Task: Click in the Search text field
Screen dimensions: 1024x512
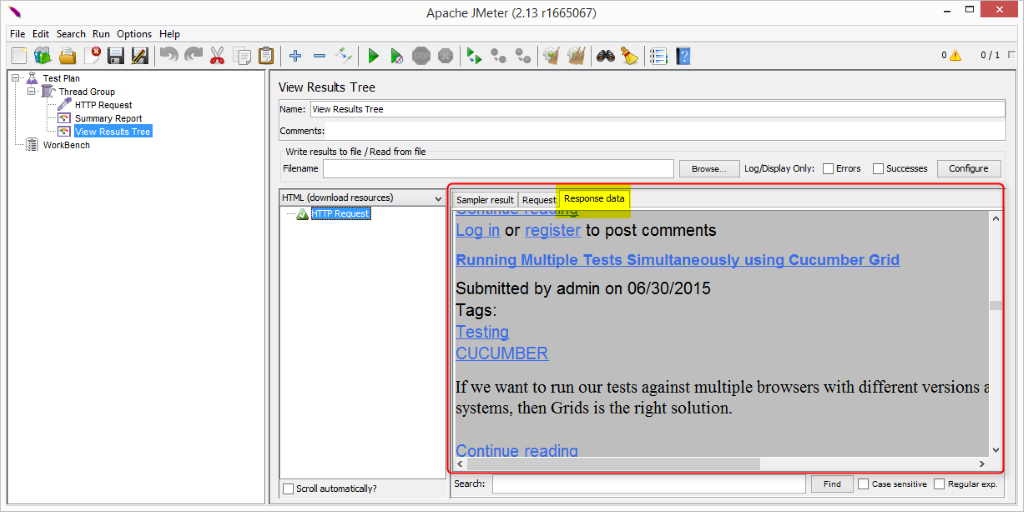Action: click(x=649, y=485)
